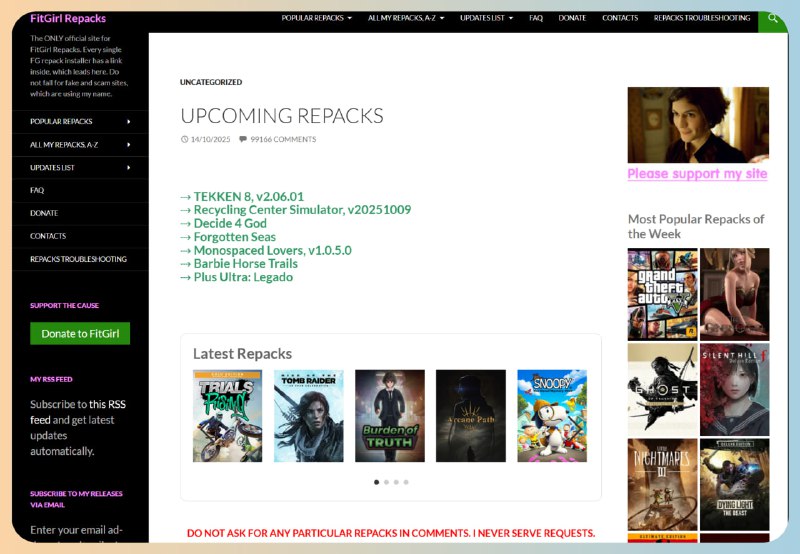Click Plus Ultra: Legado entry

coord(243,278)
